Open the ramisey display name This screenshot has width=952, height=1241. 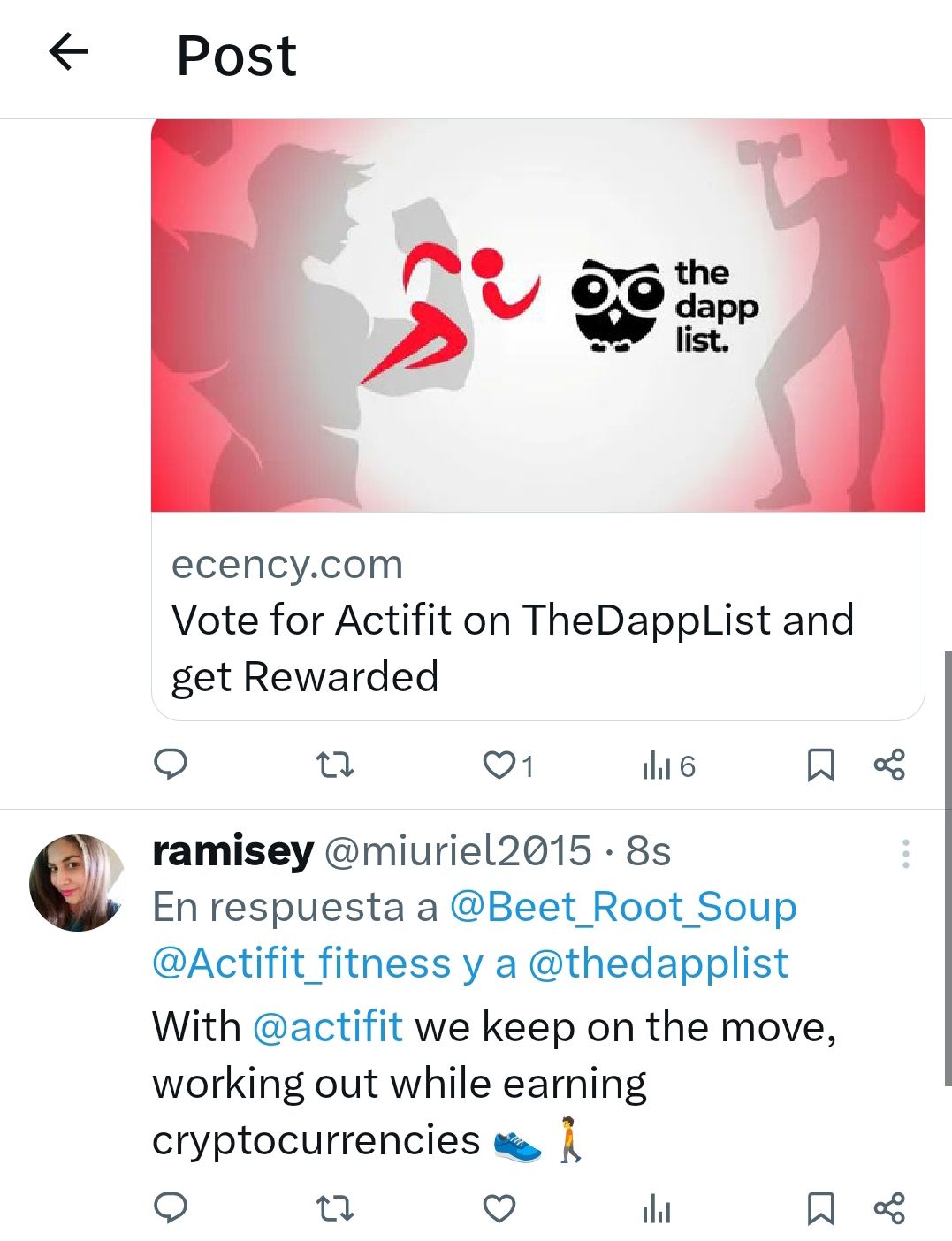[x=232, y=851]
